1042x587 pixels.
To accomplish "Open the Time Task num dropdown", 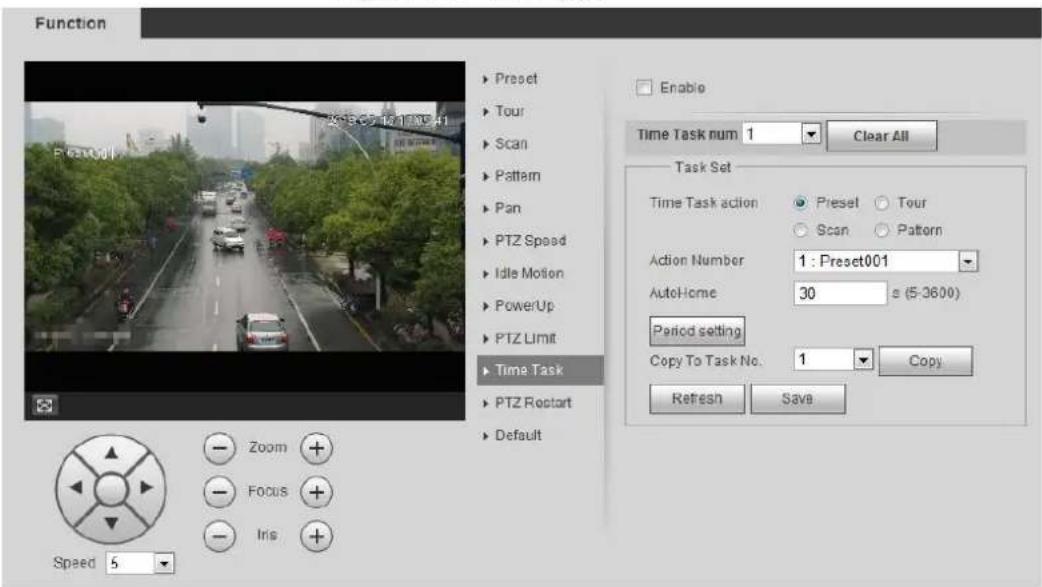I will (x=811, y=134).
